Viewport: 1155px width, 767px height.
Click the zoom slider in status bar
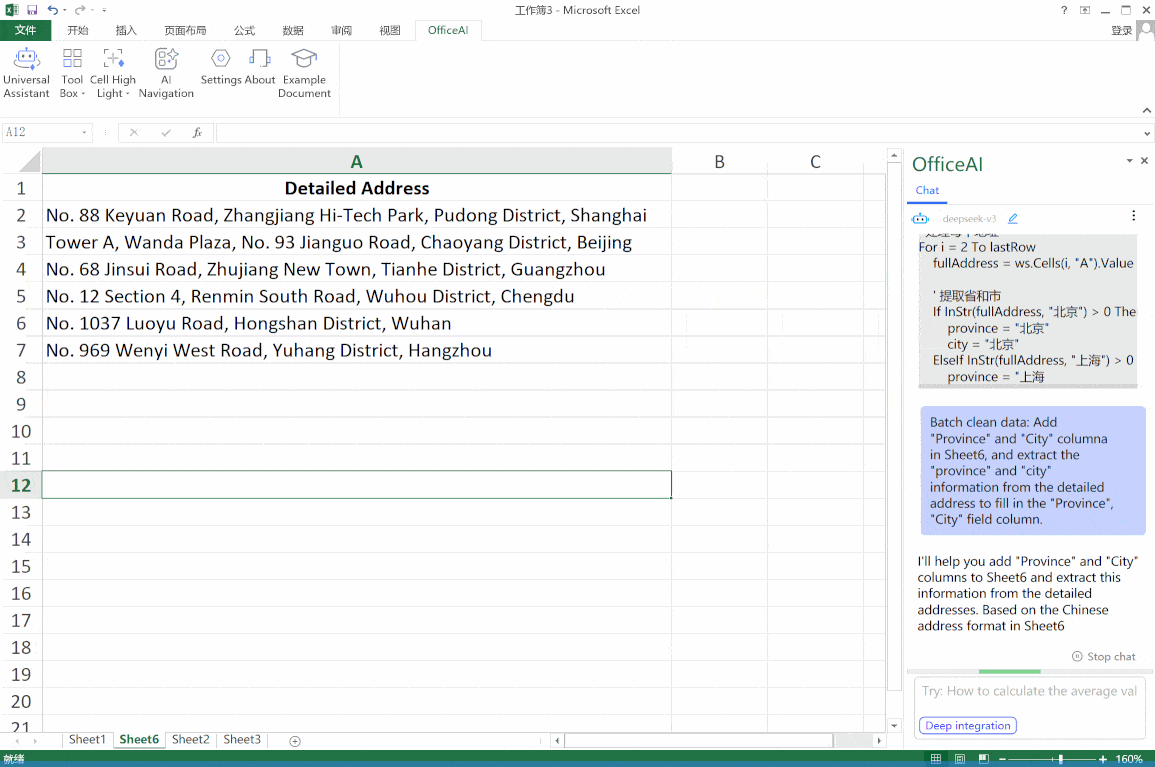pyautogui.click(x=1059, y=759)
